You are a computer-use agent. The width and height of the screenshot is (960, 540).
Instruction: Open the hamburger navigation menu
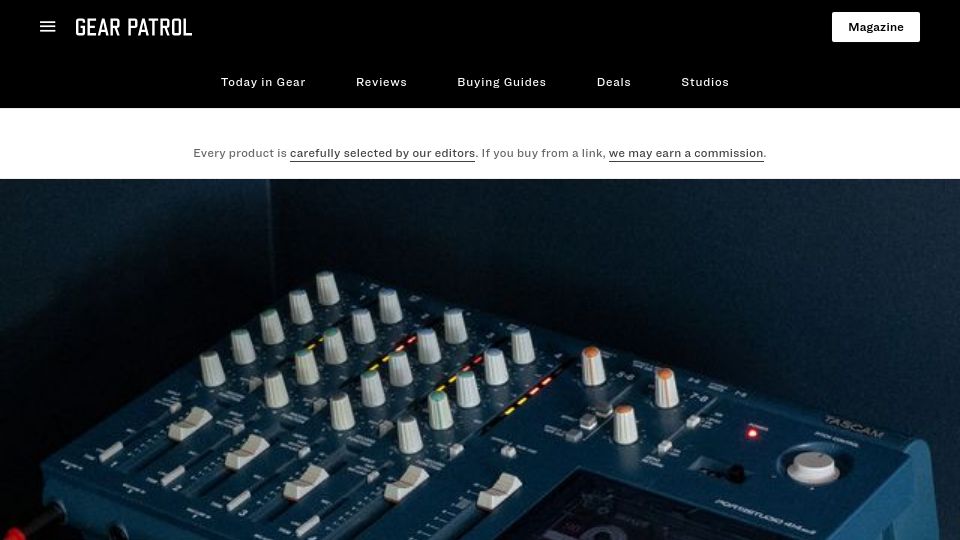[x=47, y=27]
